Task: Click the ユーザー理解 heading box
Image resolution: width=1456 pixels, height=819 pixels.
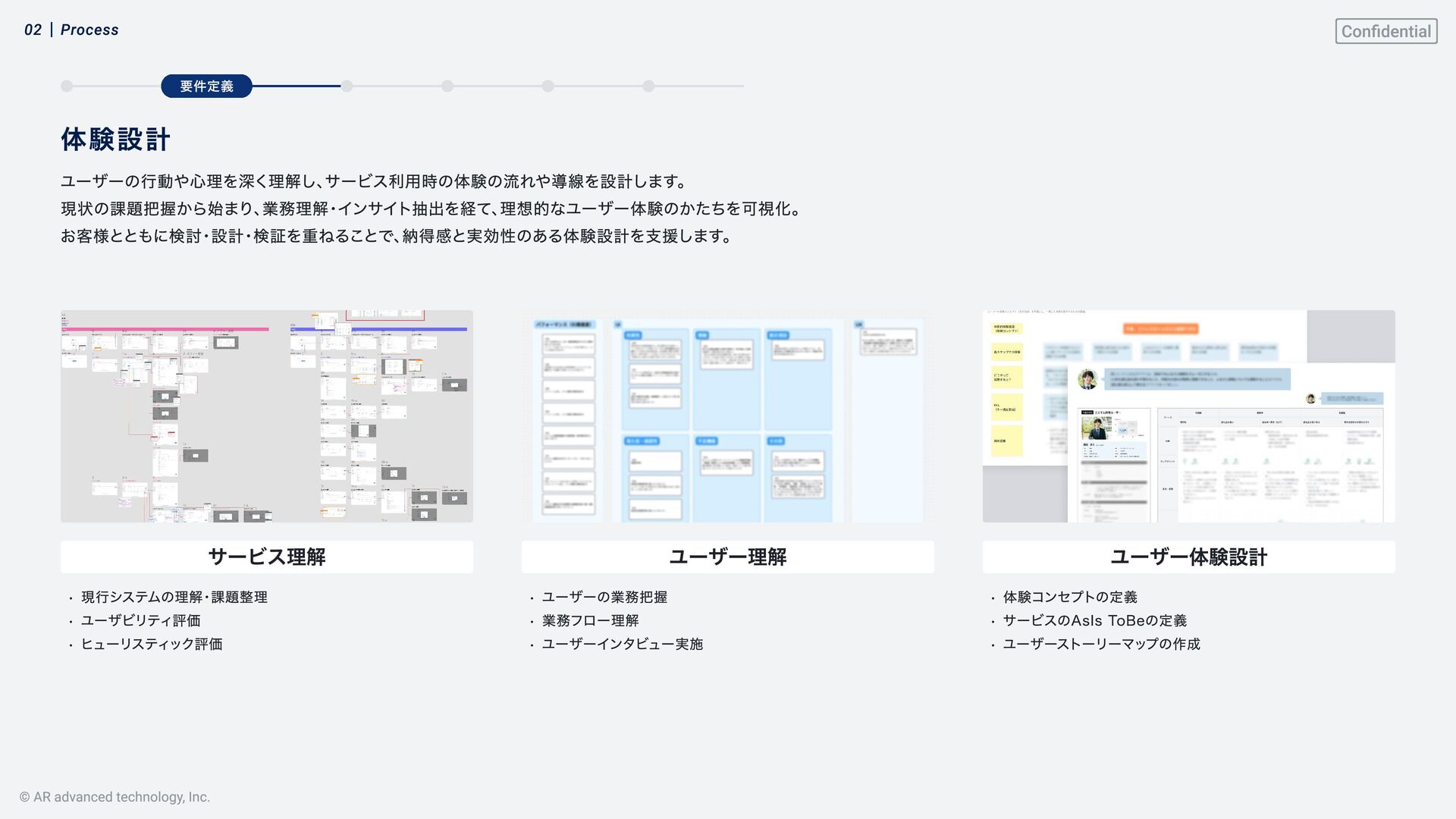Action: click(x=727, y=557)
